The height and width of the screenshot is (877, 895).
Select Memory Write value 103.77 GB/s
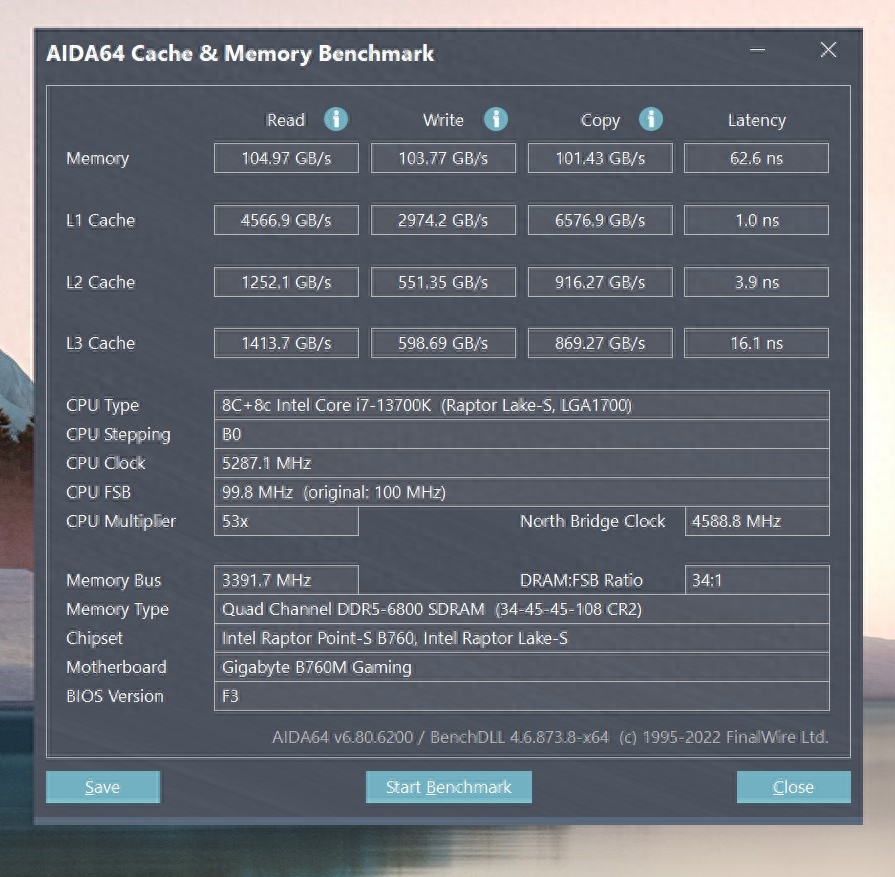click(x=443, y=158)
